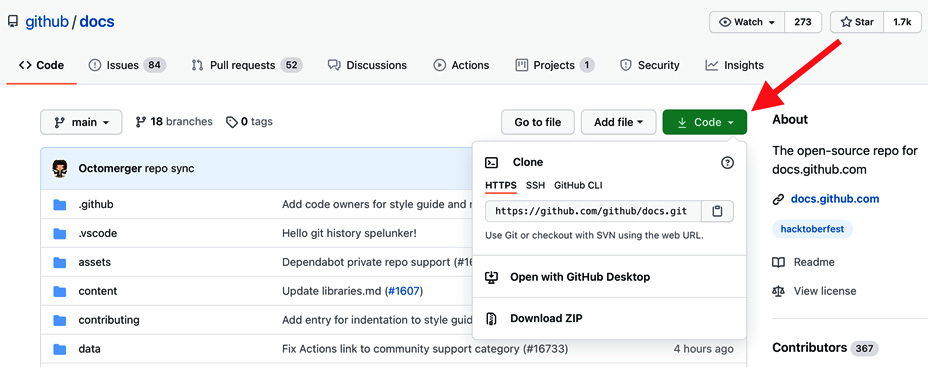Click the ZIP file icon

coord(491,318)
